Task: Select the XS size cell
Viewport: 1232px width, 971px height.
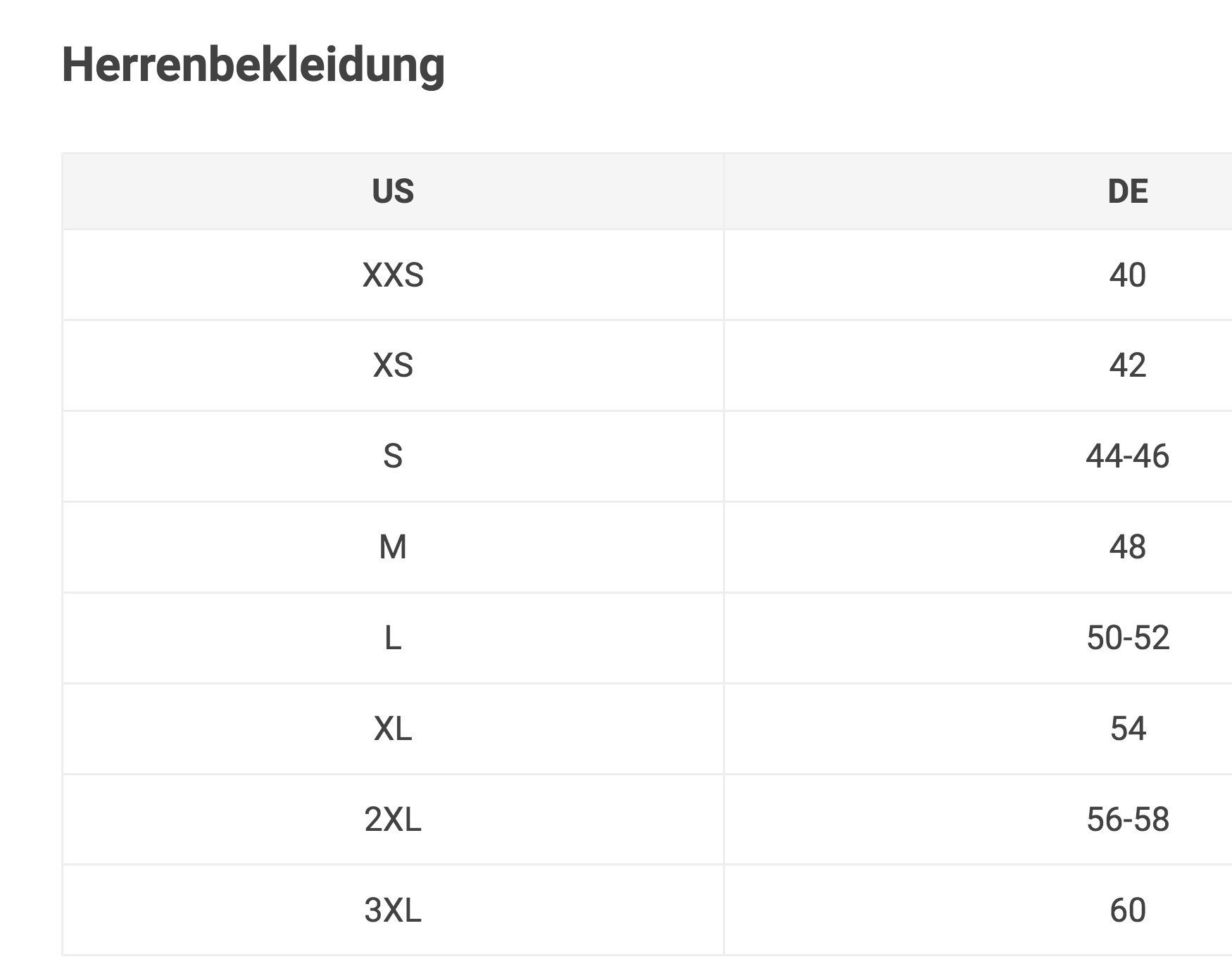Action: [x=393, y=365]
